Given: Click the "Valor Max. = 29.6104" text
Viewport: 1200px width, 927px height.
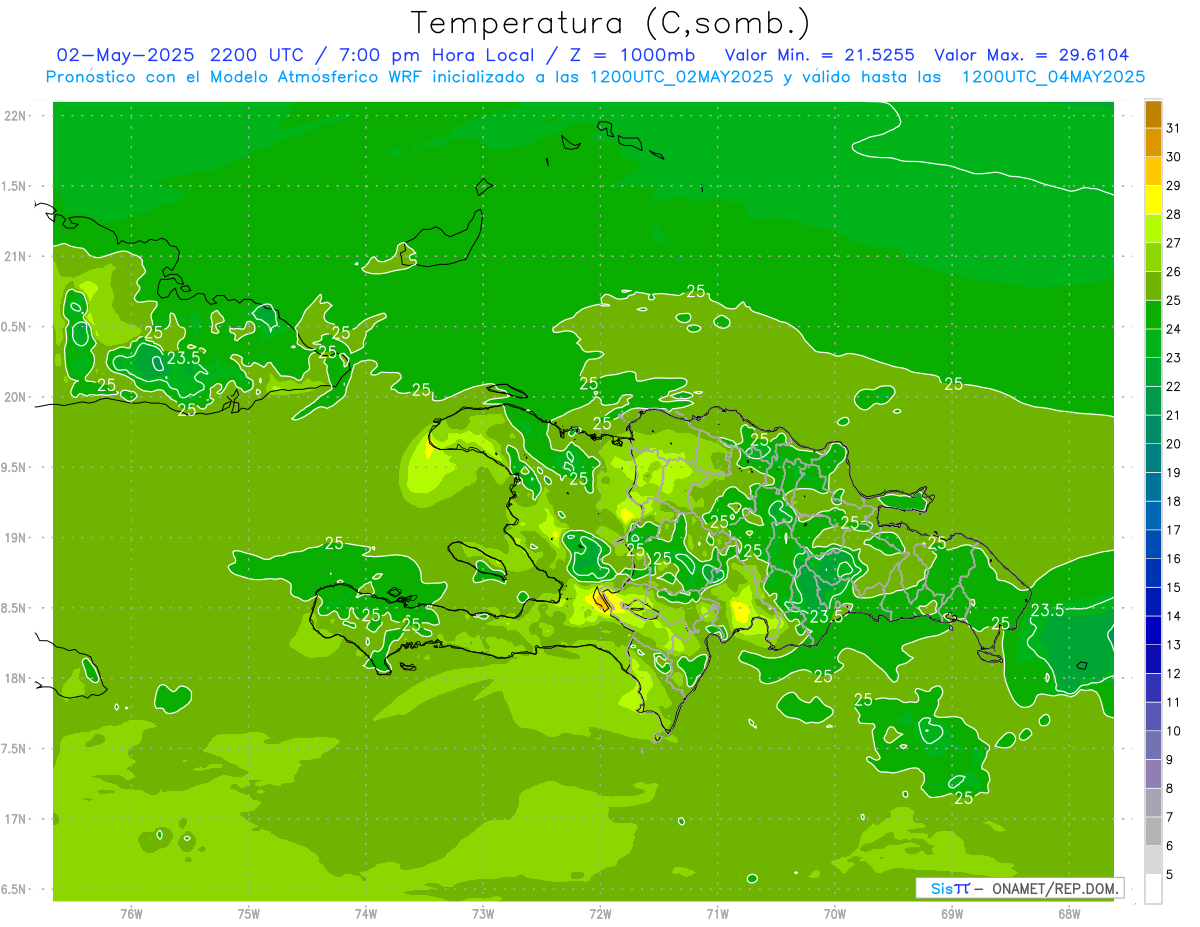Looking at the screenshot, I should [x=1032, y=55].
